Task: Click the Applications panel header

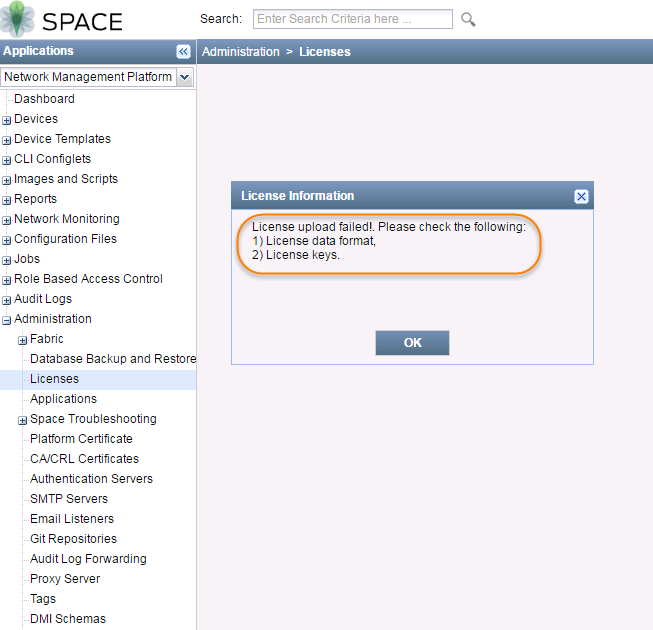Action: (x=38, y=51)
